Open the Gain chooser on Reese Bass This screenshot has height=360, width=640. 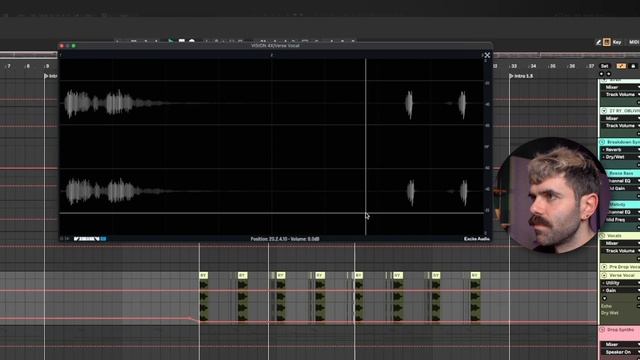click(x=623, y=188)
